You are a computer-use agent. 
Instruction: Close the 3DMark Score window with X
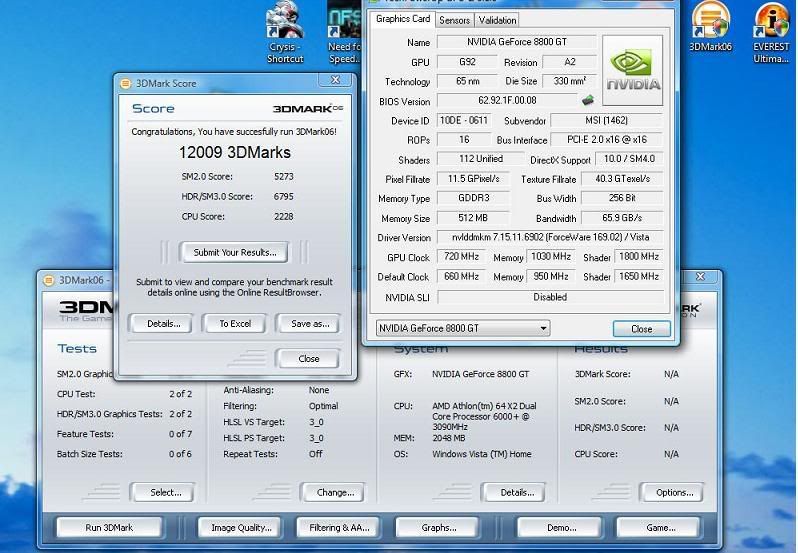(335, 80)
